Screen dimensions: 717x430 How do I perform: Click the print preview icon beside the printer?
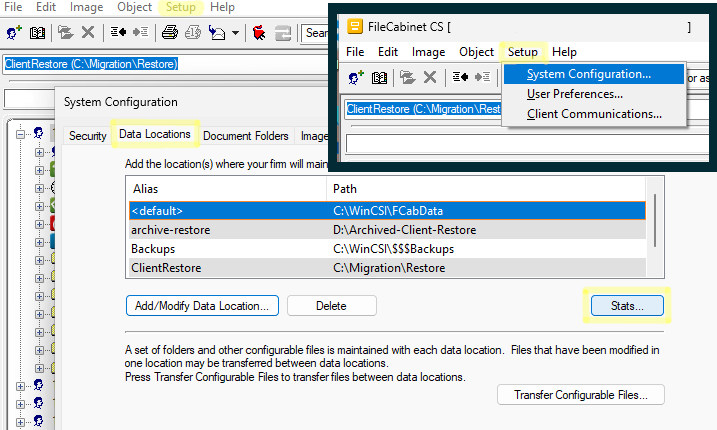[193, 32]
